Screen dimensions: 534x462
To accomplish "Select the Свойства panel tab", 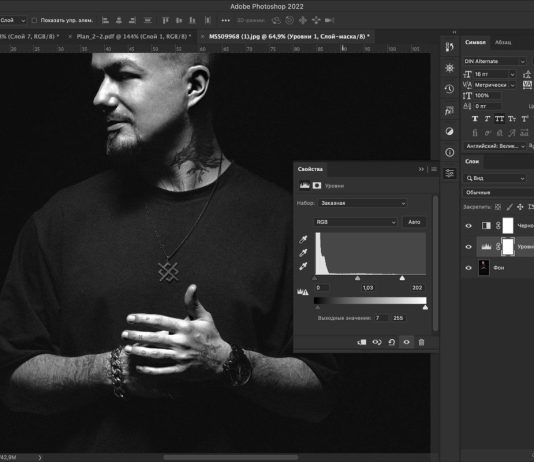I will coord(310,169).
